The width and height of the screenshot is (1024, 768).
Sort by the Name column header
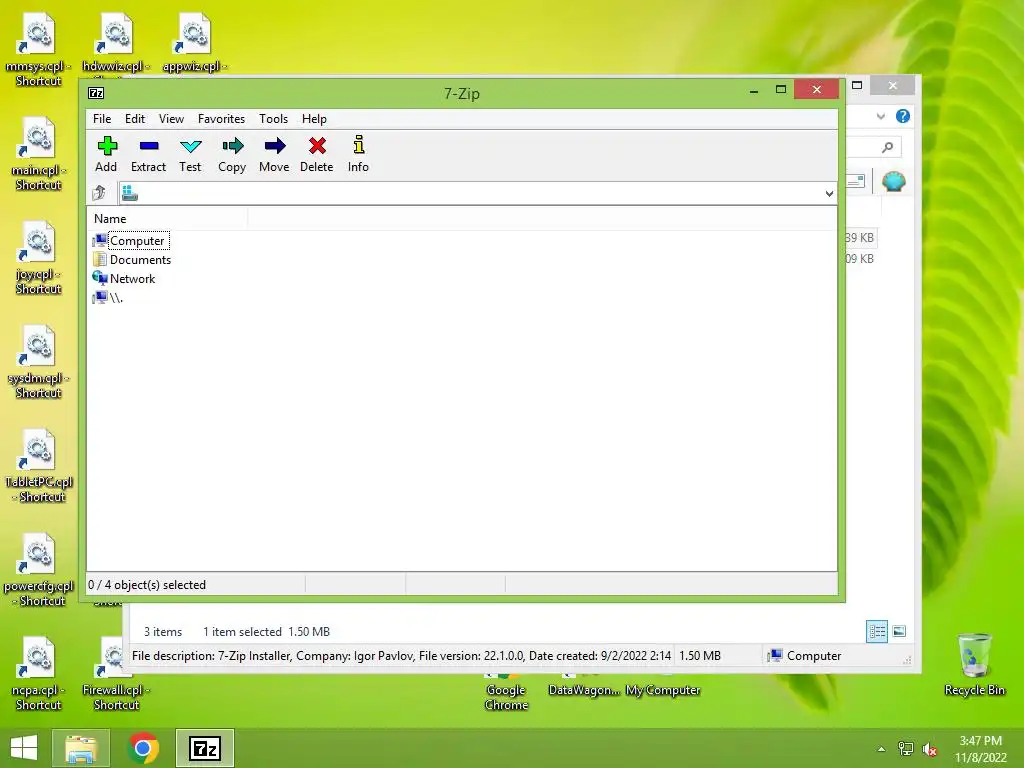167,219
